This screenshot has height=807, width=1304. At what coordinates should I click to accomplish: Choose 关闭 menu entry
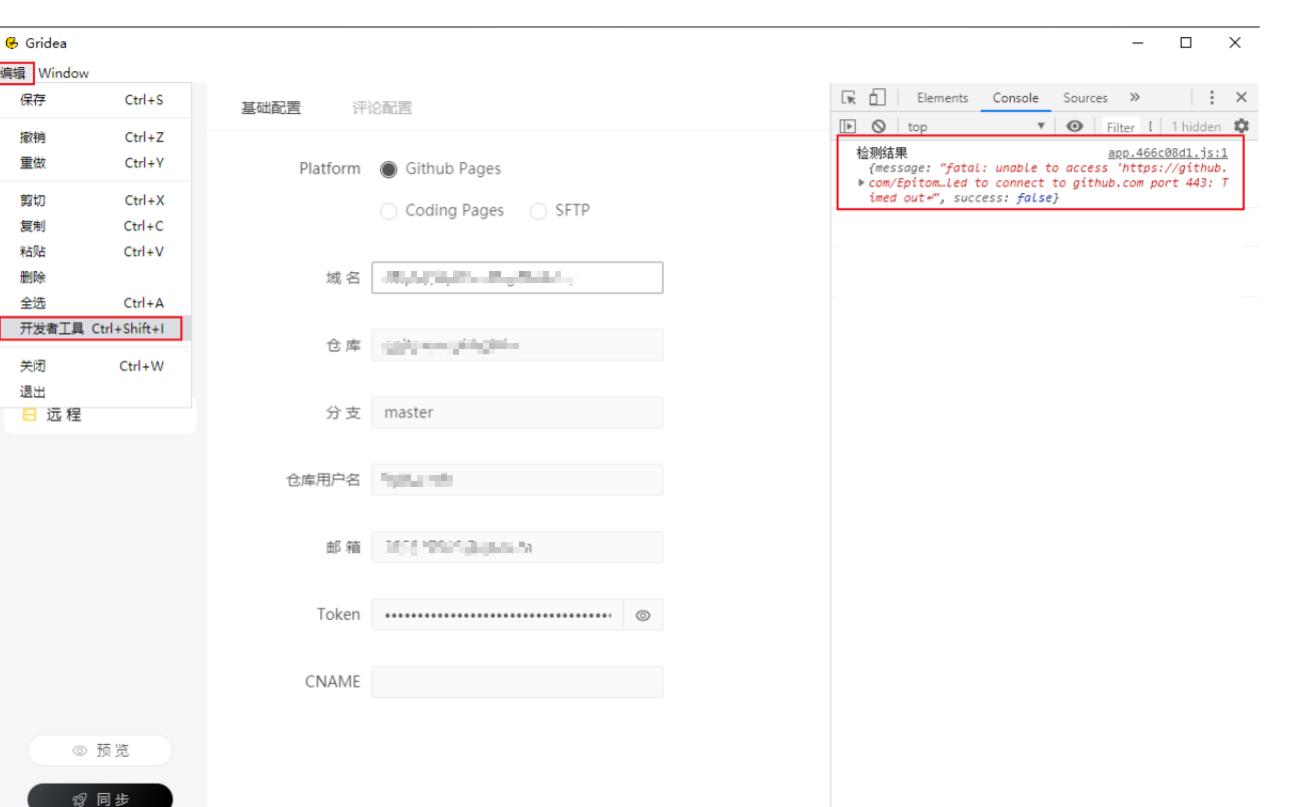click(x=95, y=366)
